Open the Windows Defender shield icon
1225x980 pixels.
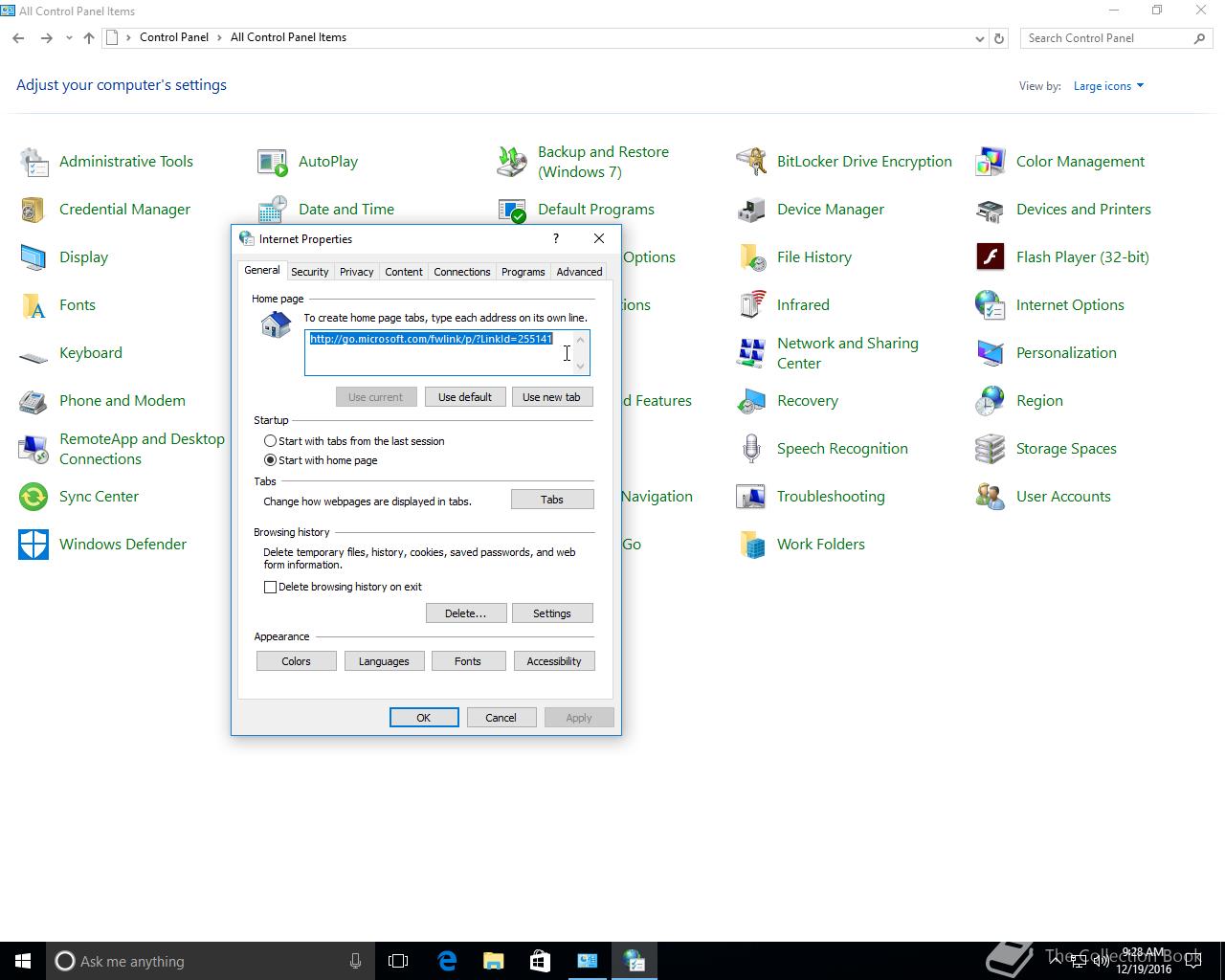pos(33,545)
